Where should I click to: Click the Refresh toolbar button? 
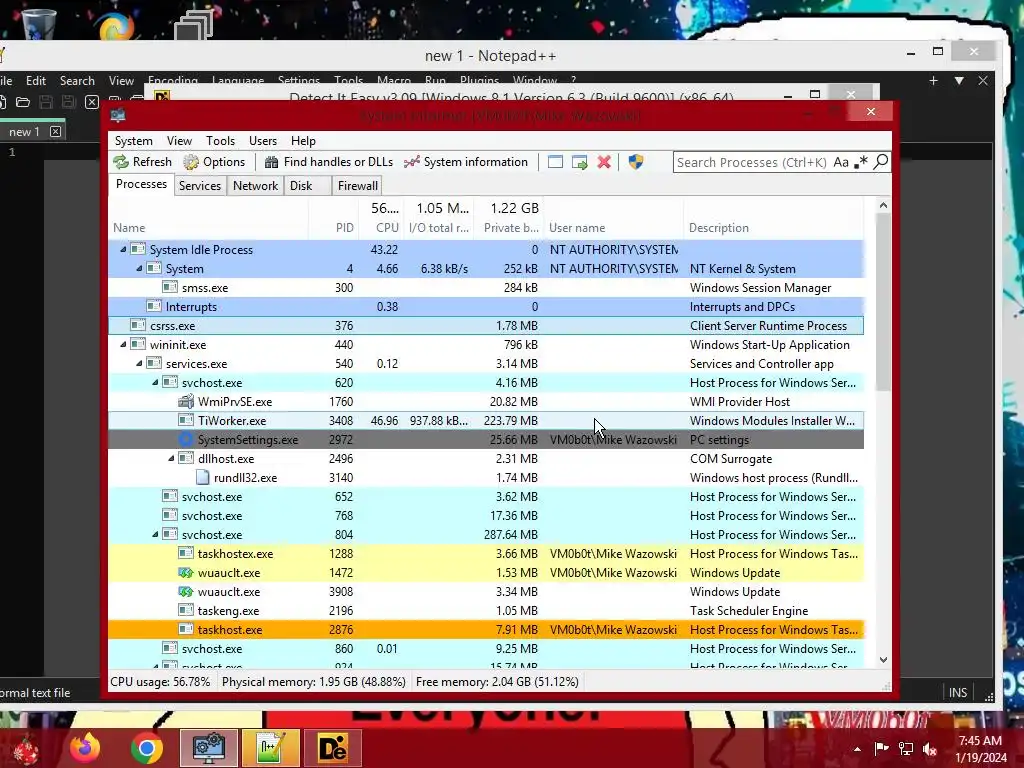point(142,162)
